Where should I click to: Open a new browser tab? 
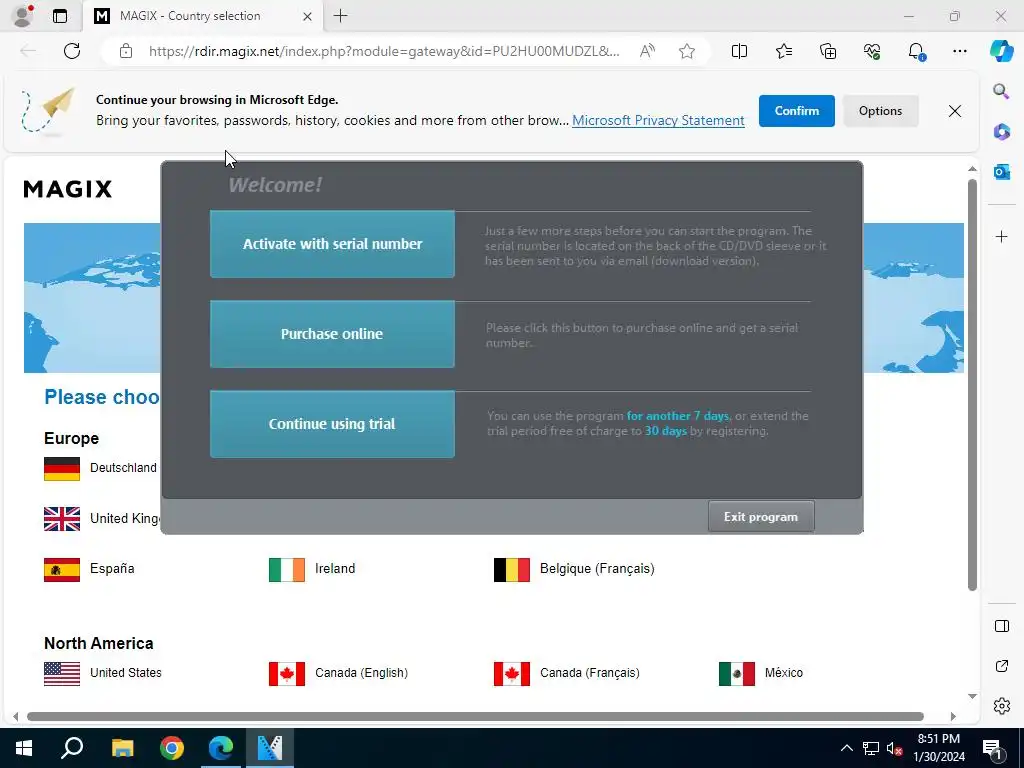340,16
